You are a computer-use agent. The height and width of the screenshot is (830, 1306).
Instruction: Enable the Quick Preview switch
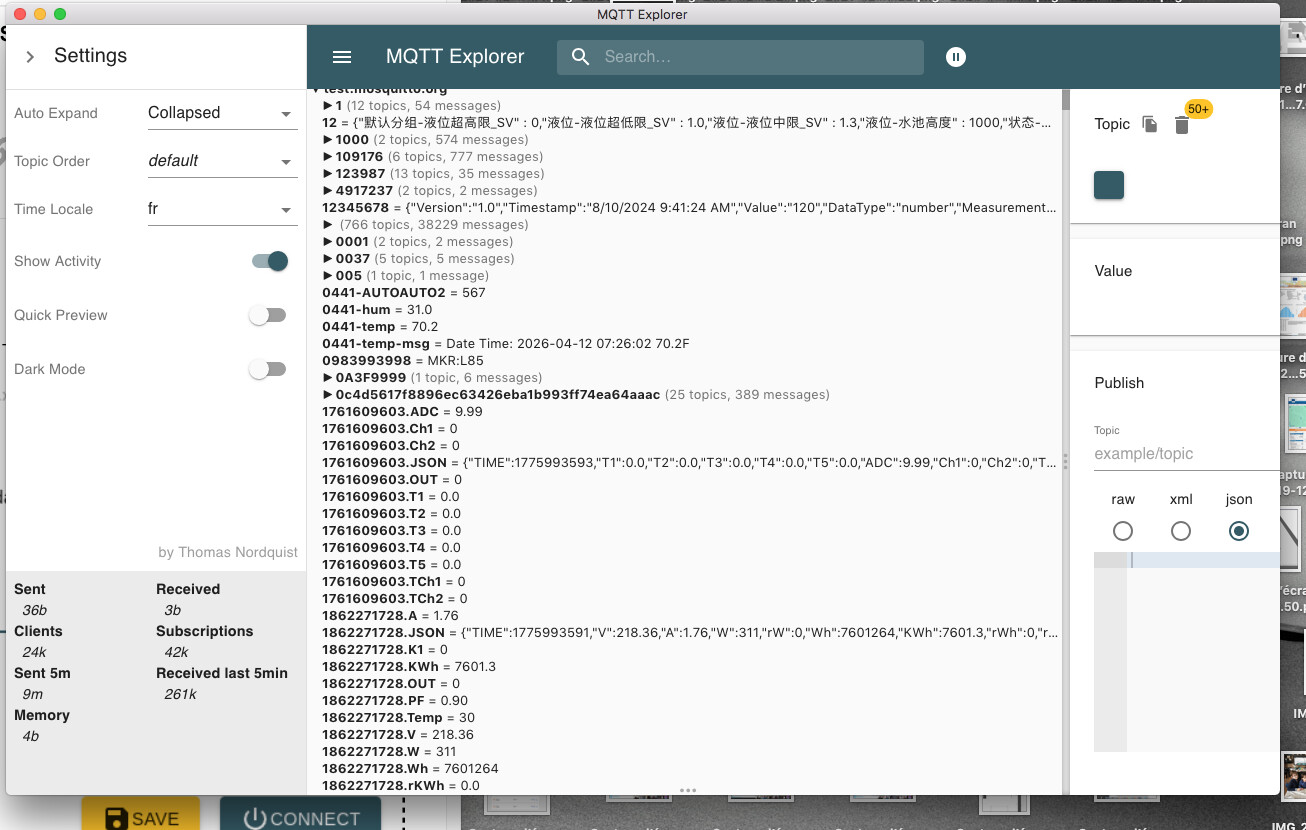tap(268, 315)
